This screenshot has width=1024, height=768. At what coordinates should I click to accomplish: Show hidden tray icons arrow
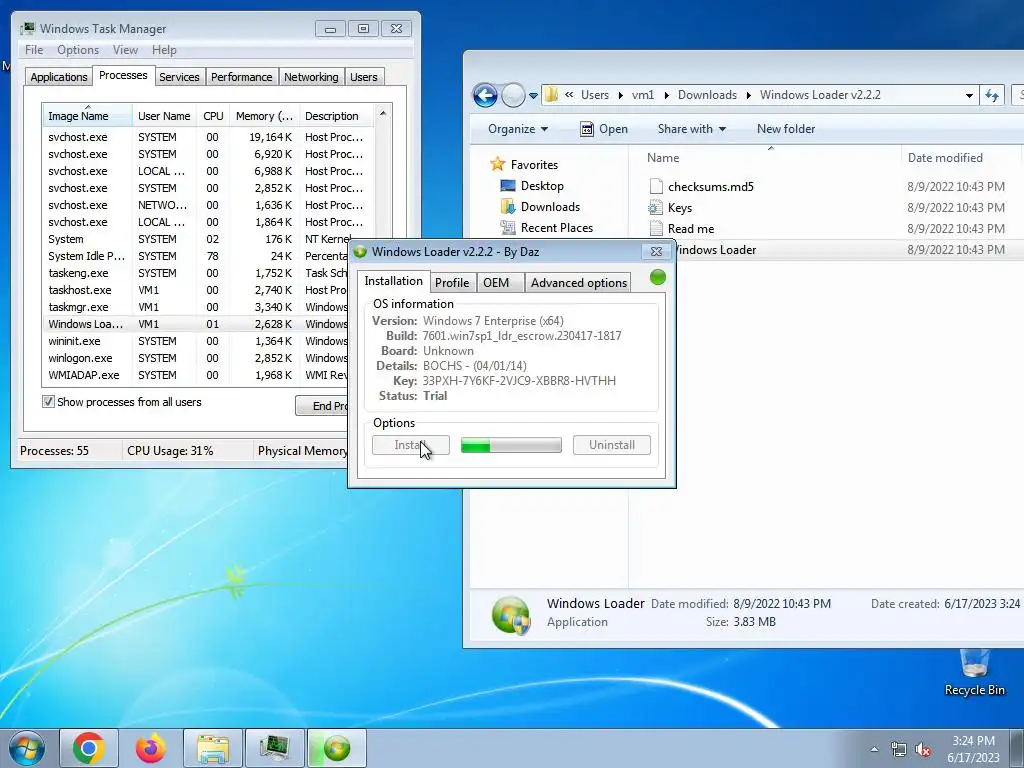(874, 749)
